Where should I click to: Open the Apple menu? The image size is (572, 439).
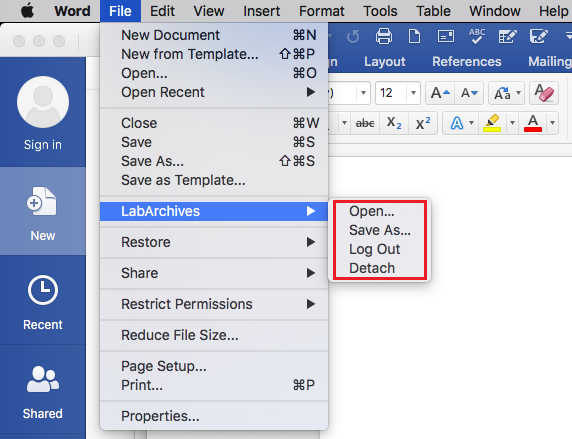(27, 11)
